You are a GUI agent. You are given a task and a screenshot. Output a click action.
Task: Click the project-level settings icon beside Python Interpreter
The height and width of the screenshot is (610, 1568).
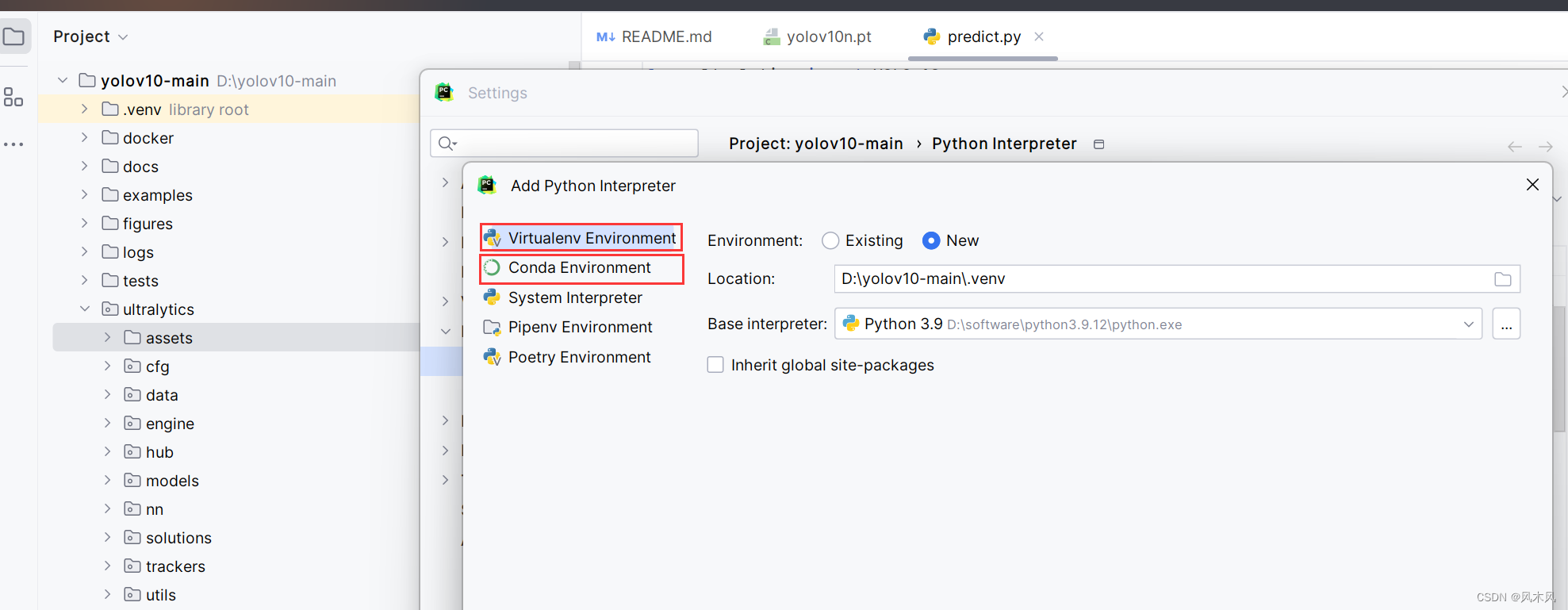(x=1099, y=144)
